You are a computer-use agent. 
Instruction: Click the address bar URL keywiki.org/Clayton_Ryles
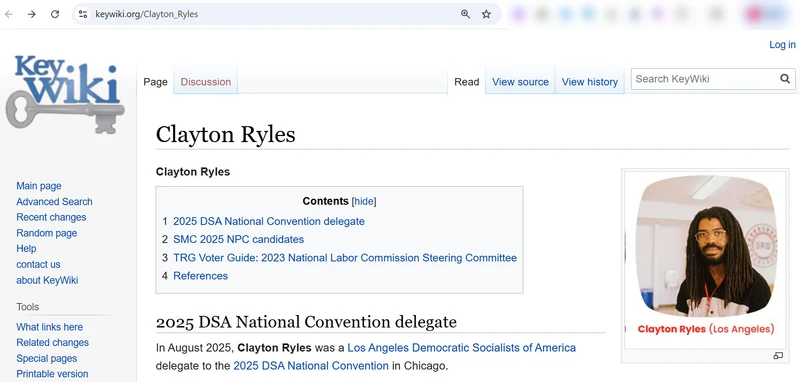click(146, 14)
